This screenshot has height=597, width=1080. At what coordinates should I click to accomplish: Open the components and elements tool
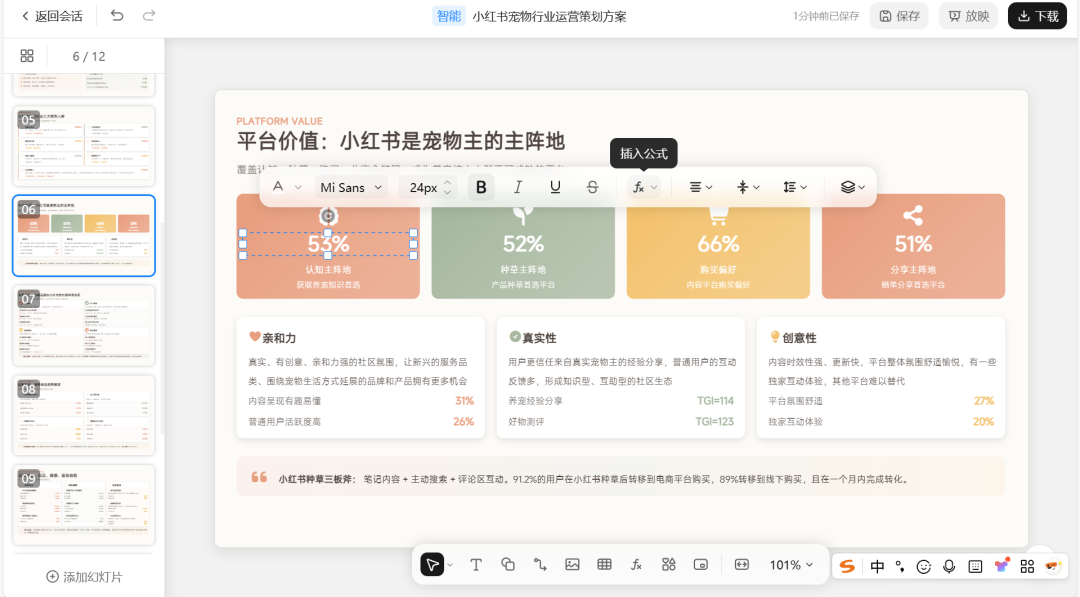pos(669,565)
